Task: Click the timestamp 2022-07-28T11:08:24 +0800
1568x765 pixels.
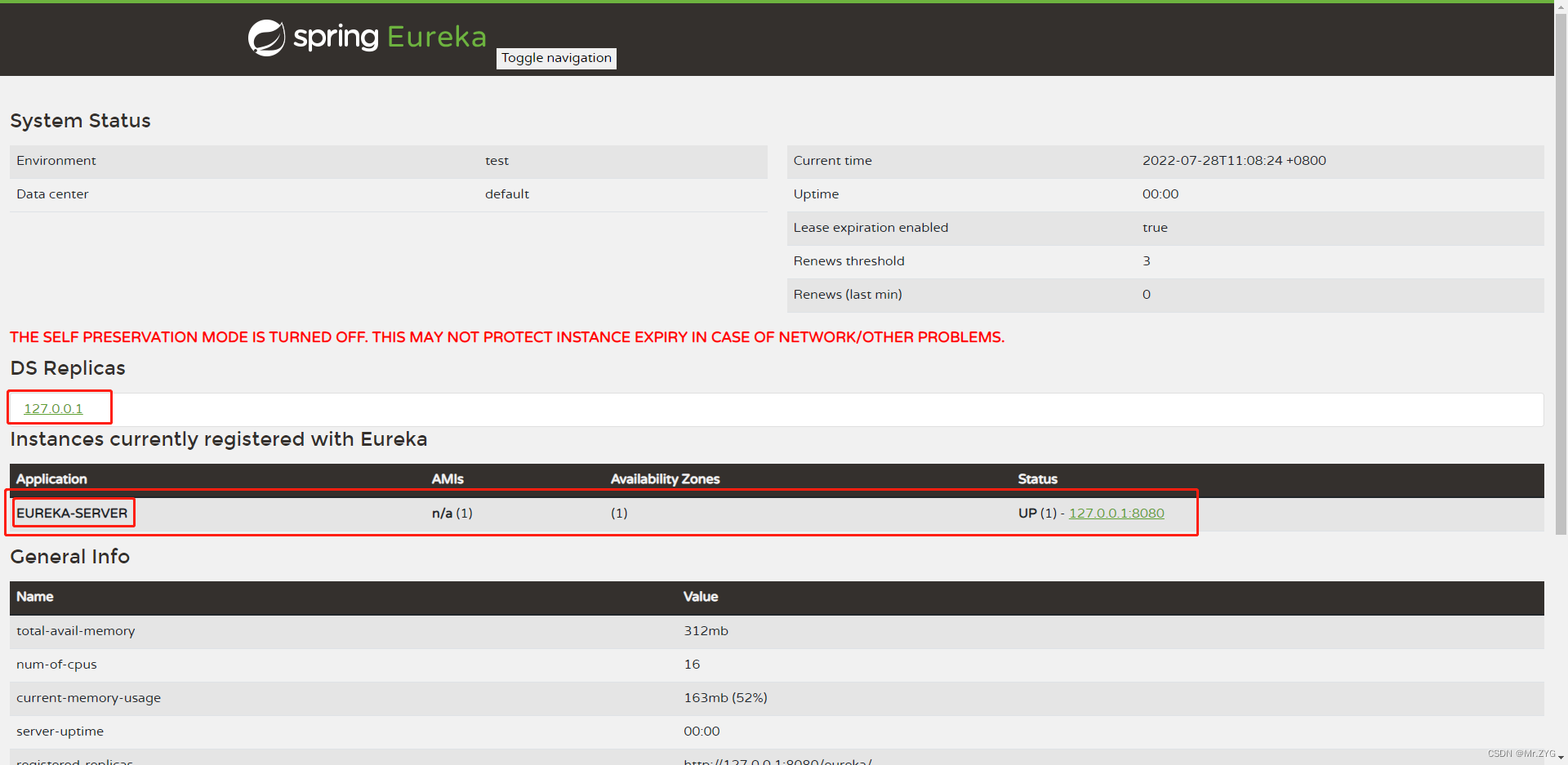Action: click(x=1234, y=161)
